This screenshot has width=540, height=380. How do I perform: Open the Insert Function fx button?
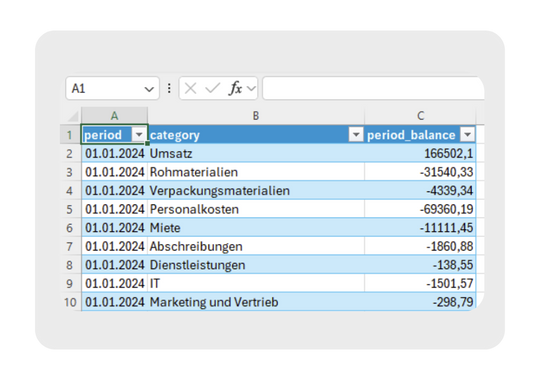click(x=236, y=89)
